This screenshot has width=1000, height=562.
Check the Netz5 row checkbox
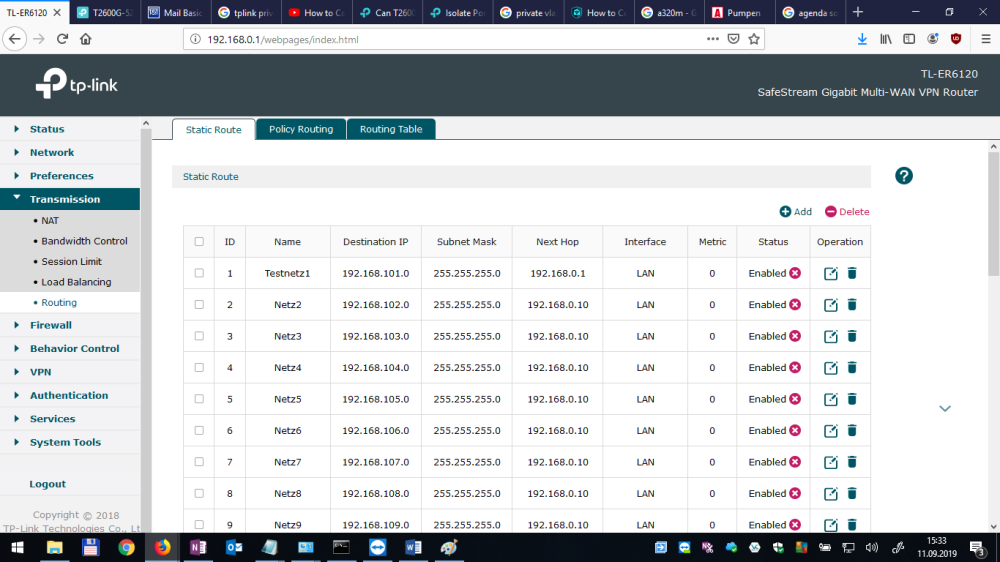pos(199,399)
